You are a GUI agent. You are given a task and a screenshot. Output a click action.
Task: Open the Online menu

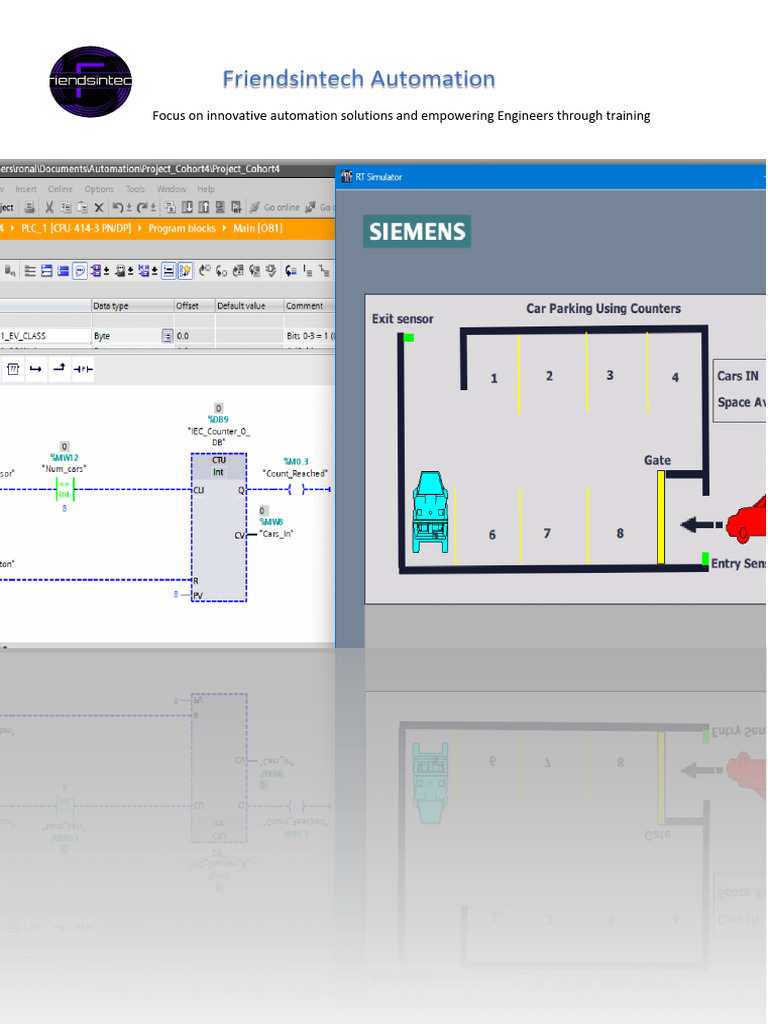point(60,189)
